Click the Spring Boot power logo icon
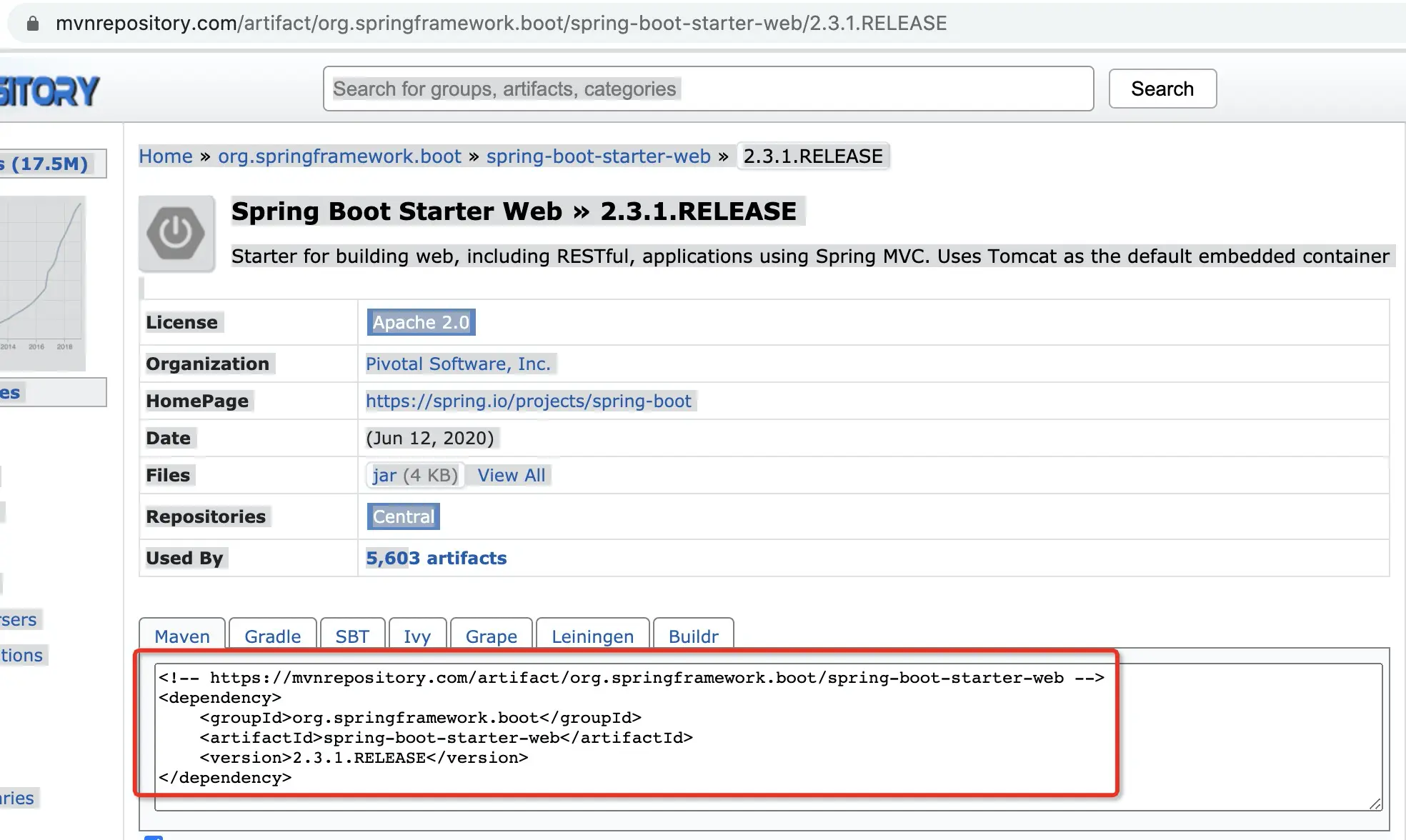The image size is (1406, 840). (x=176, y=233)
